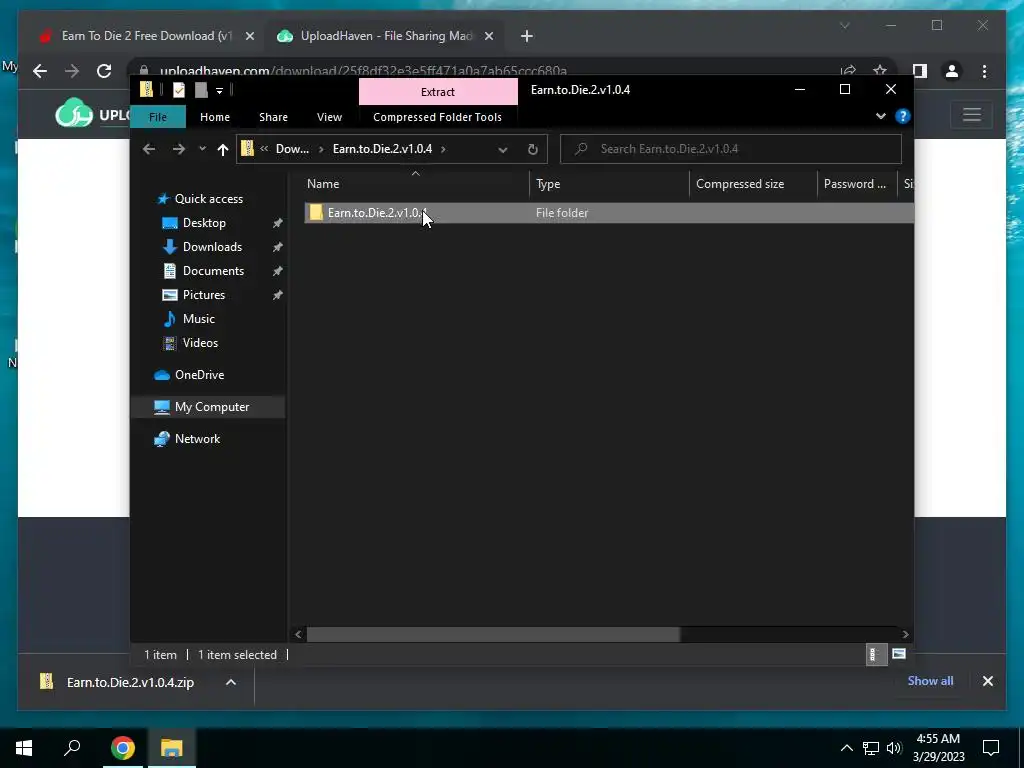Click the Search Earn.to.Die.2.v1.0.4 box
This screenshot has width=1024, height=768.
click(x=731, y=149)
